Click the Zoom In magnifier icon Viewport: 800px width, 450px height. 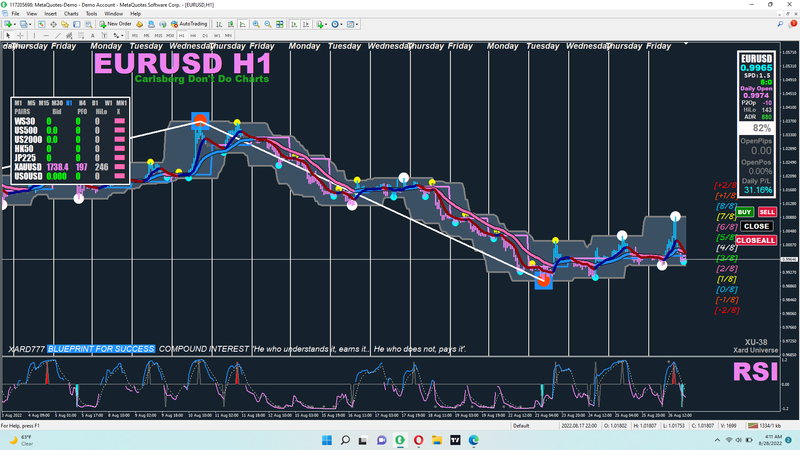pyautogui.click(x=256, y=24)
